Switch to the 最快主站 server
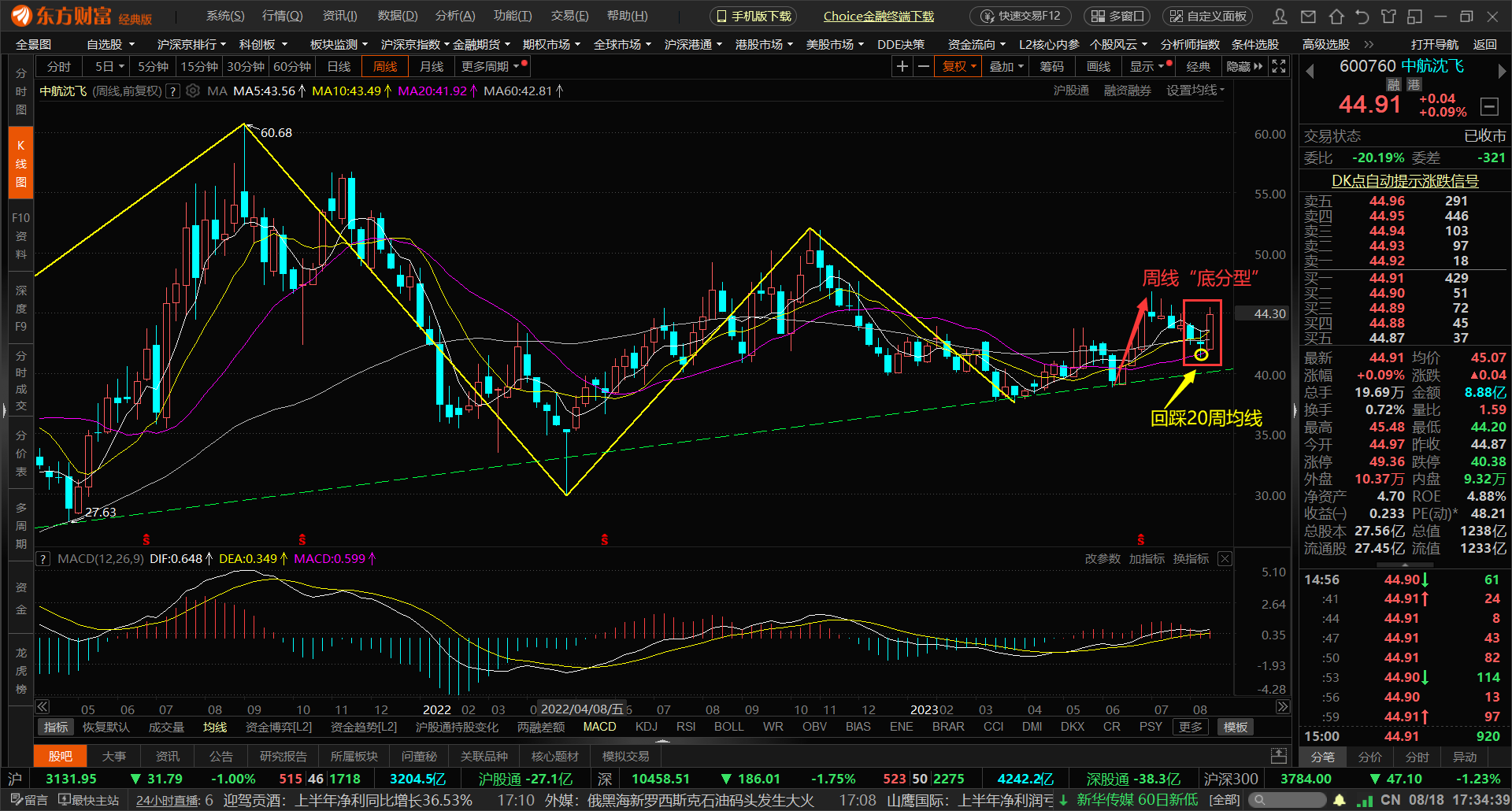This screenshot has width=1512, height=811. point(89,800)
